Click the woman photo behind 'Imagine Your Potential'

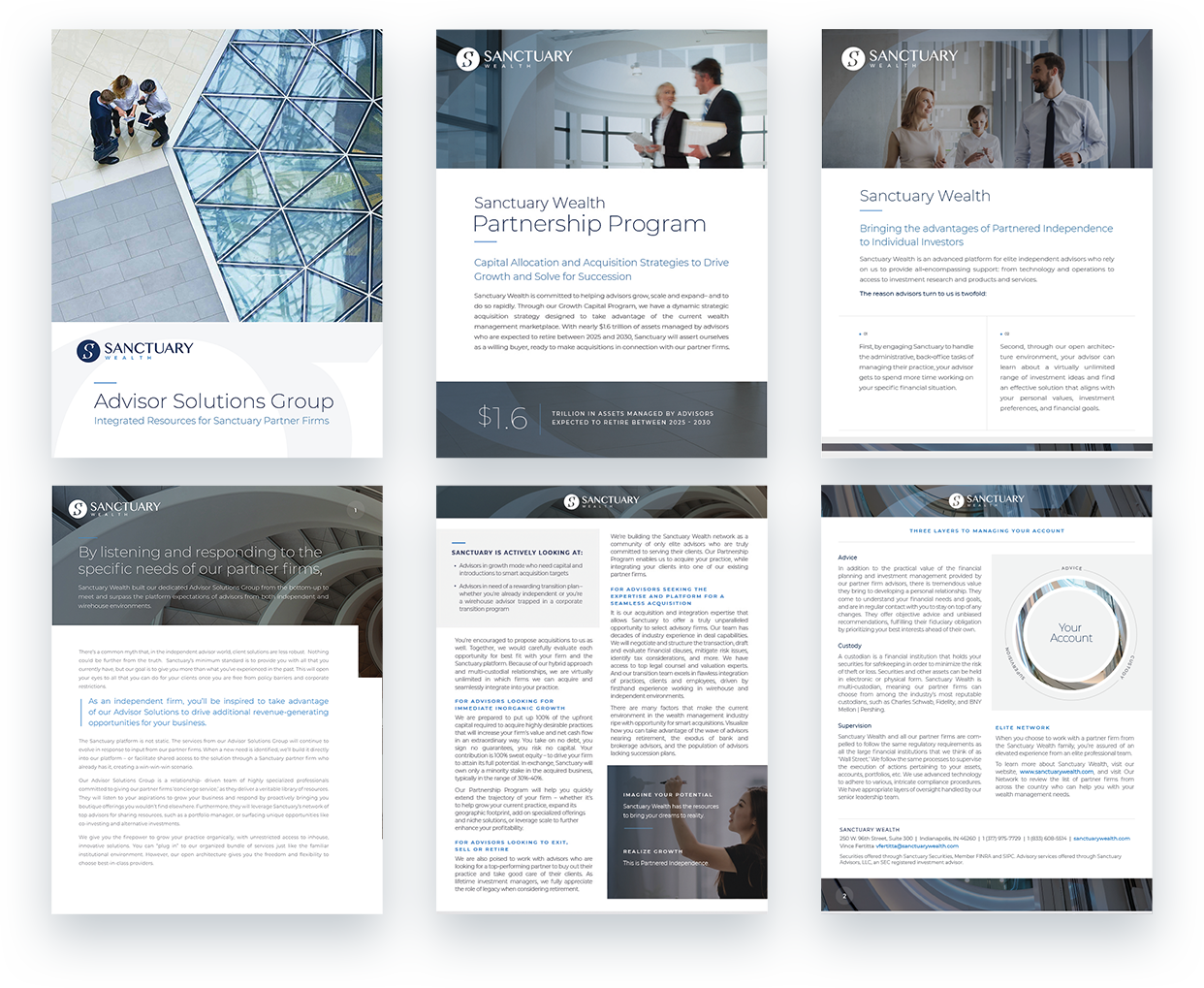(687, 832)
